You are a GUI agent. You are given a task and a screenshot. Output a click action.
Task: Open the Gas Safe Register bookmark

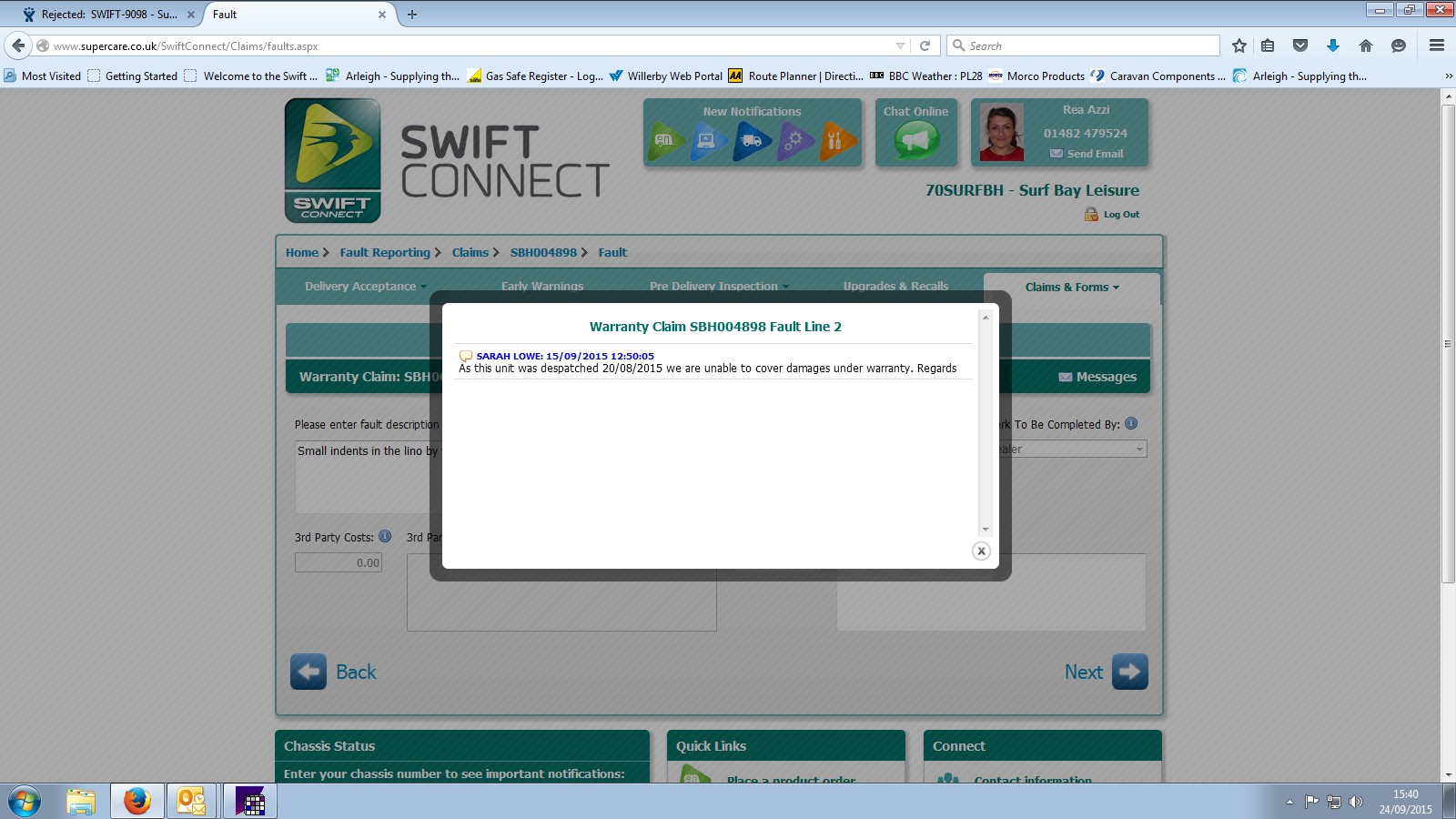coord(535,76)
